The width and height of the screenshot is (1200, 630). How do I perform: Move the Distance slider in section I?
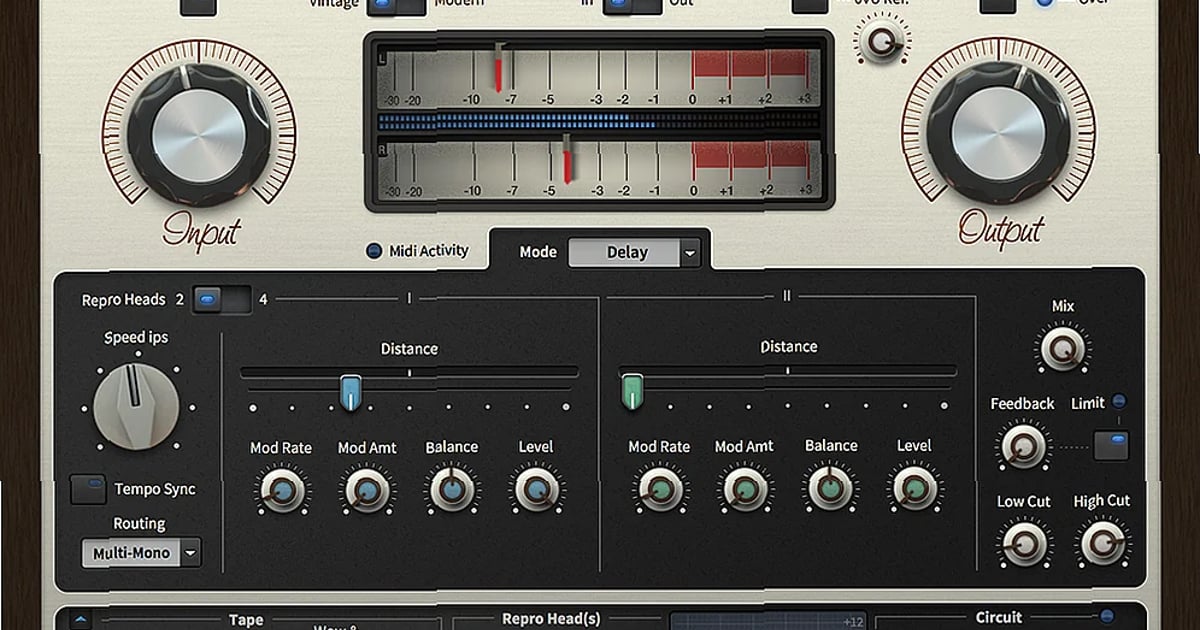(x=352, y=390)
